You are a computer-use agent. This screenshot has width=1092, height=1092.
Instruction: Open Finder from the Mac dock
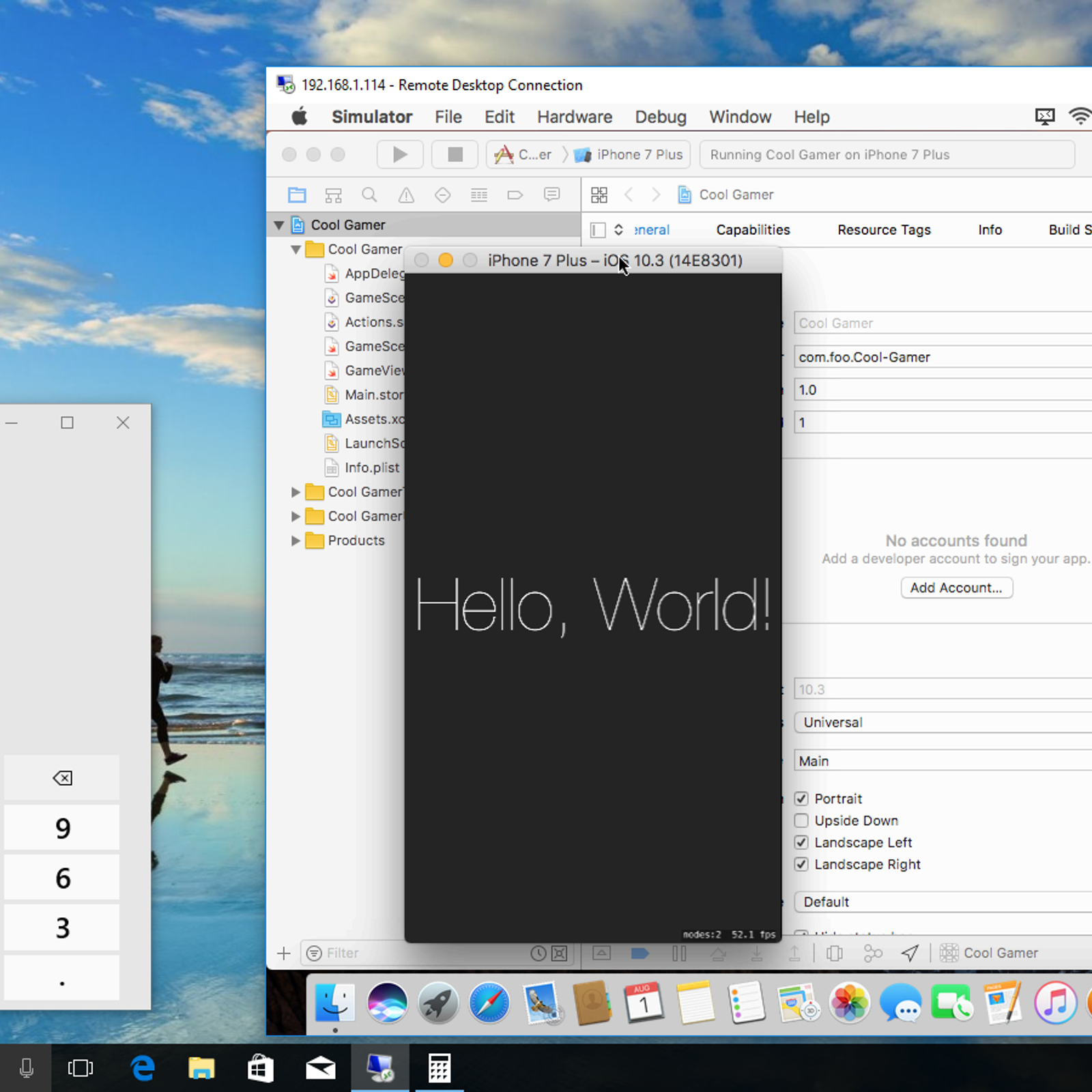coord(334,1003)
